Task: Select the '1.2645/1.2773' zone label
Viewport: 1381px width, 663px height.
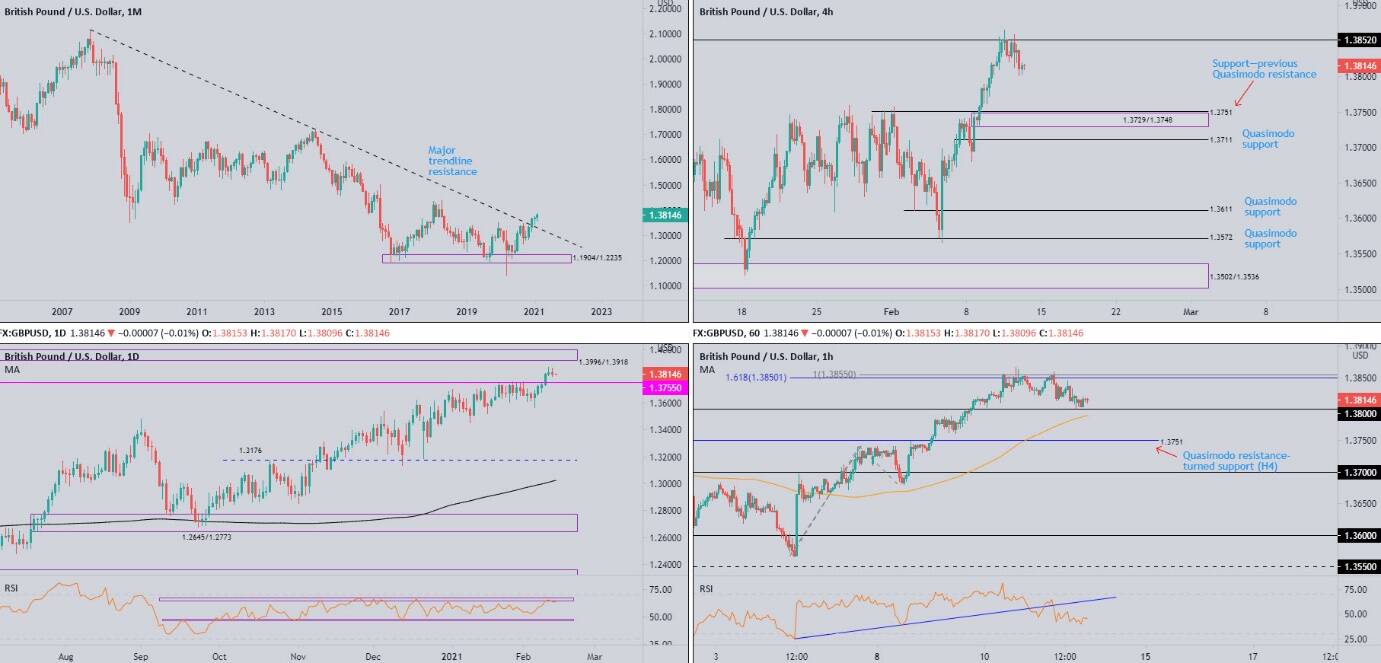Action: (206, 537)
